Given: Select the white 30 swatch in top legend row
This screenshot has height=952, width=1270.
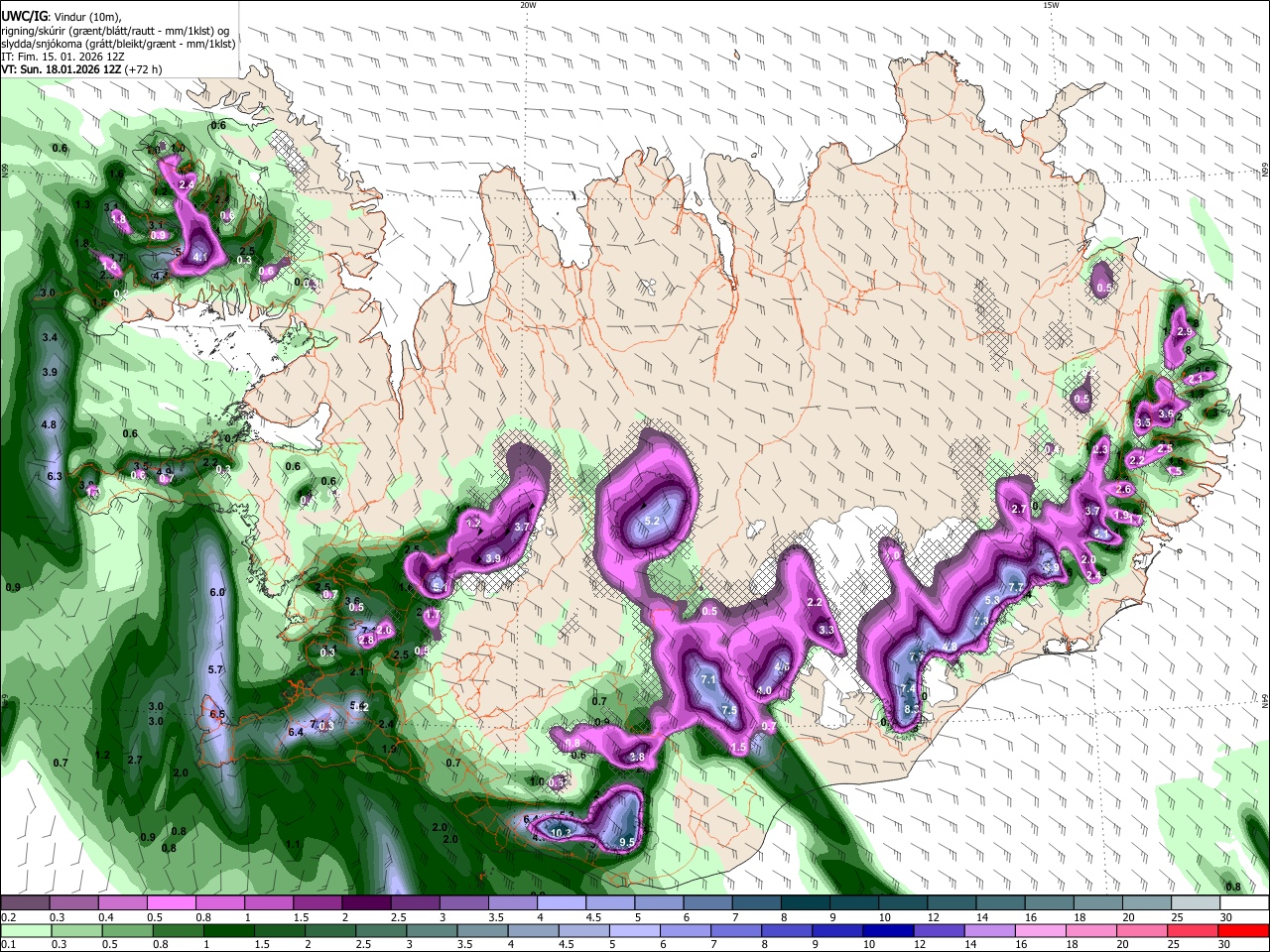Looking at the screenshot, I should point(1244,902).
